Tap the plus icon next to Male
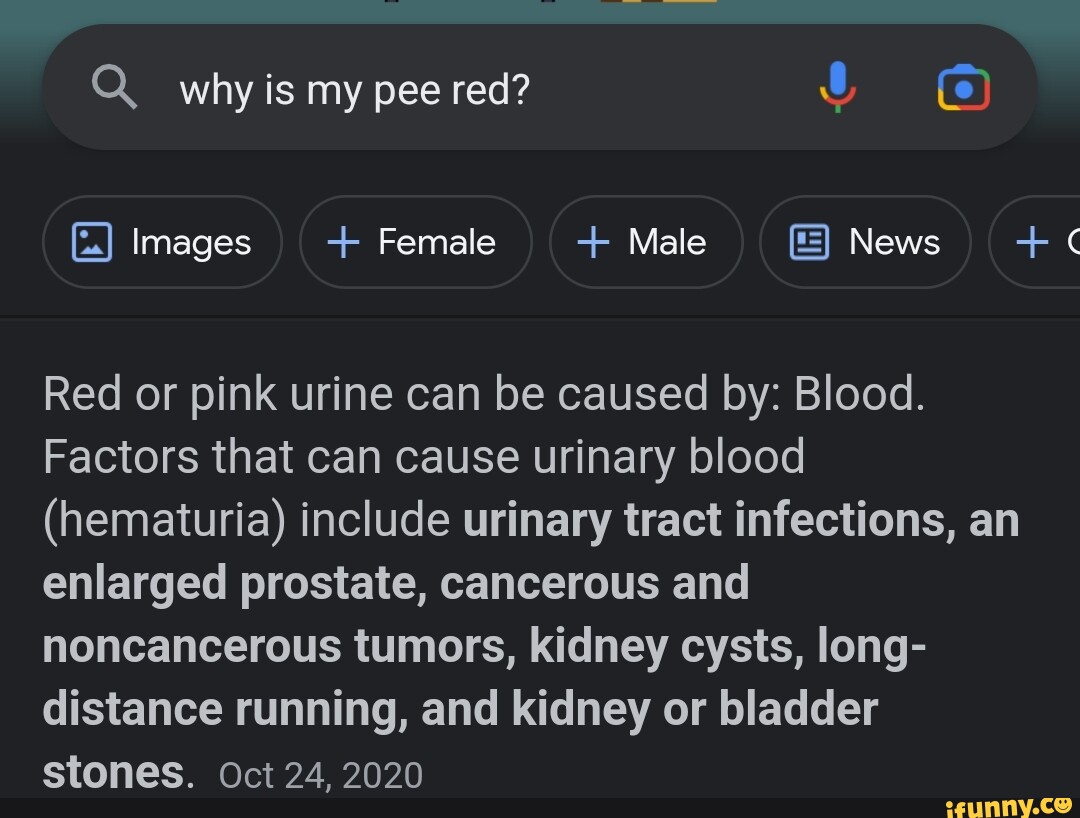The height and width of the screenshot is (818, 1080). pyautogui.click(x=592, y=241)
